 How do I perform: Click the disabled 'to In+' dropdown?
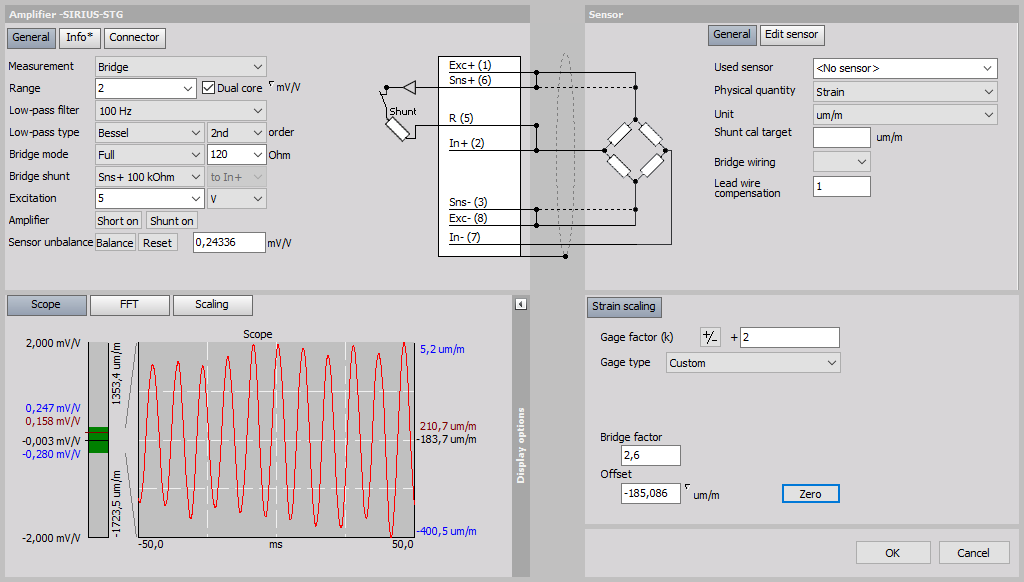(x=236, y=177)
